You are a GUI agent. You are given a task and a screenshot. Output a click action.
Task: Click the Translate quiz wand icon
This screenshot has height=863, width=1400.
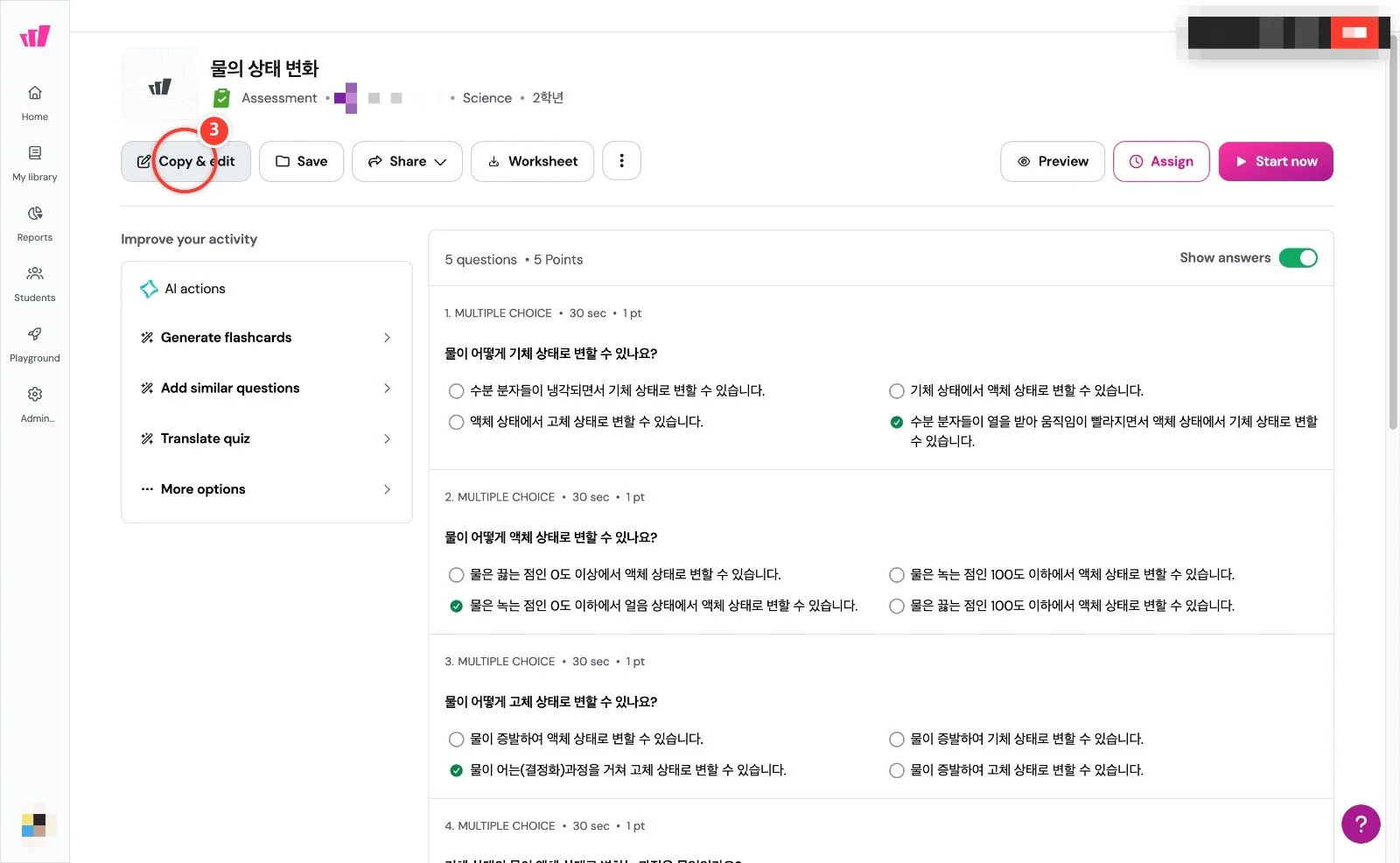point(147,439)
